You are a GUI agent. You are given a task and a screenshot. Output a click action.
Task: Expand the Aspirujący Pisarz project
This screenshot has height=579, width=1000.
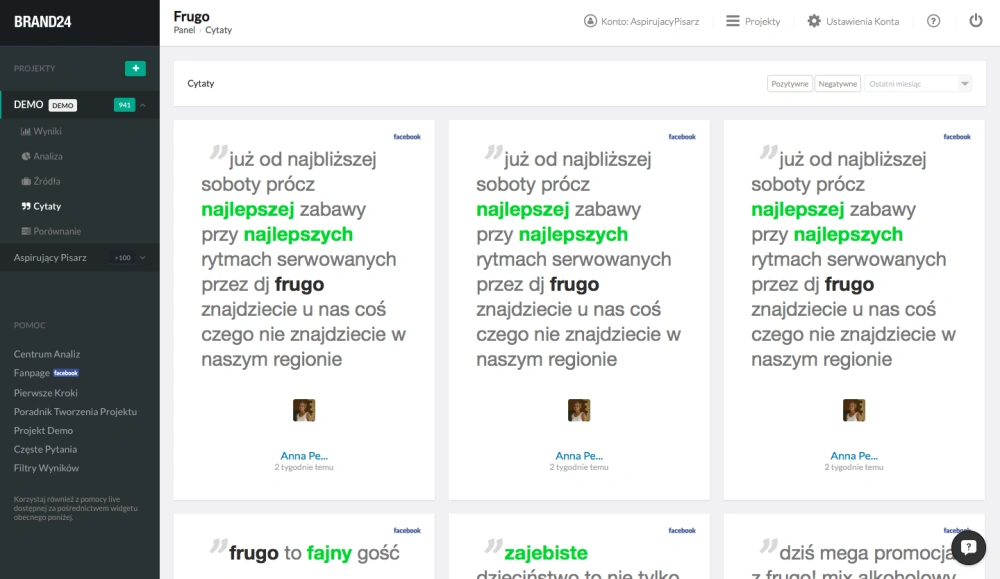[143, 258]
